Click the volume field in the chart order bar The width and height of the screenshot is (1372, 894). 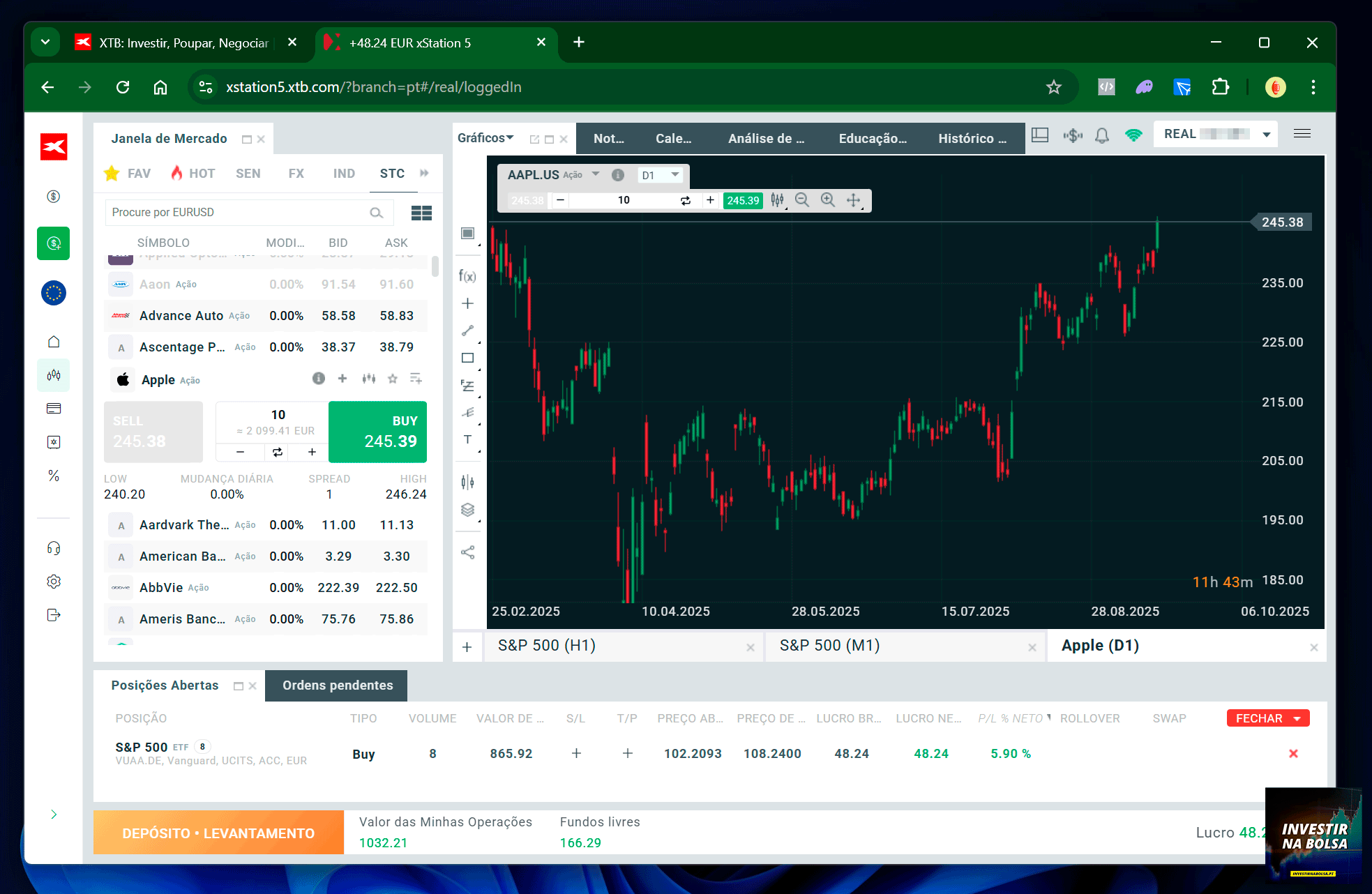624,200
